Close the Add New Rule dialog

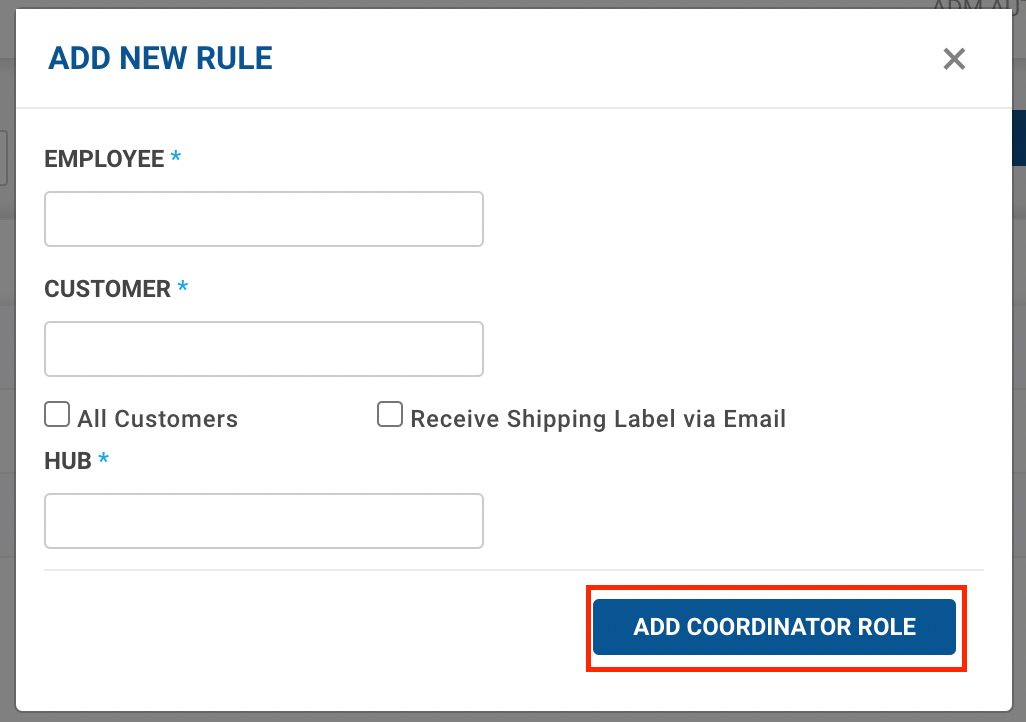(x=954, y=59)
